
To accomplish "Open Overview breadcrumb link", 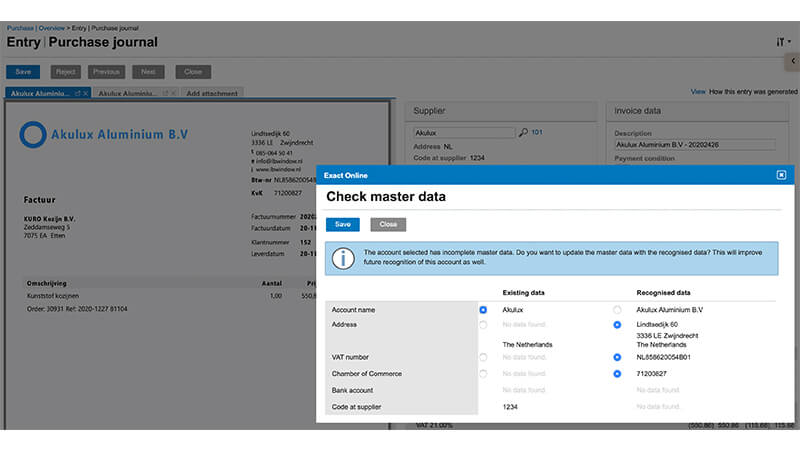I will click(52, 28).
